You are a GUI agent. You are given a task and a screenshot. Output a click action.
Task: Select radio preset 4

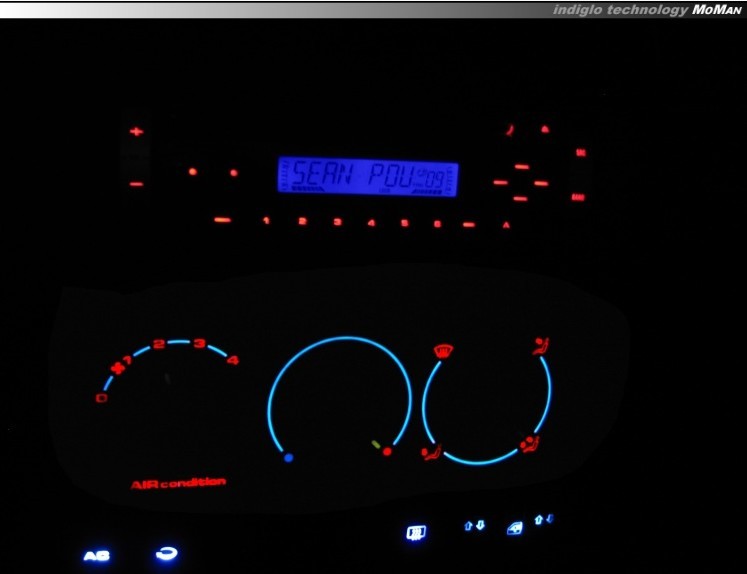pos(371,222)
